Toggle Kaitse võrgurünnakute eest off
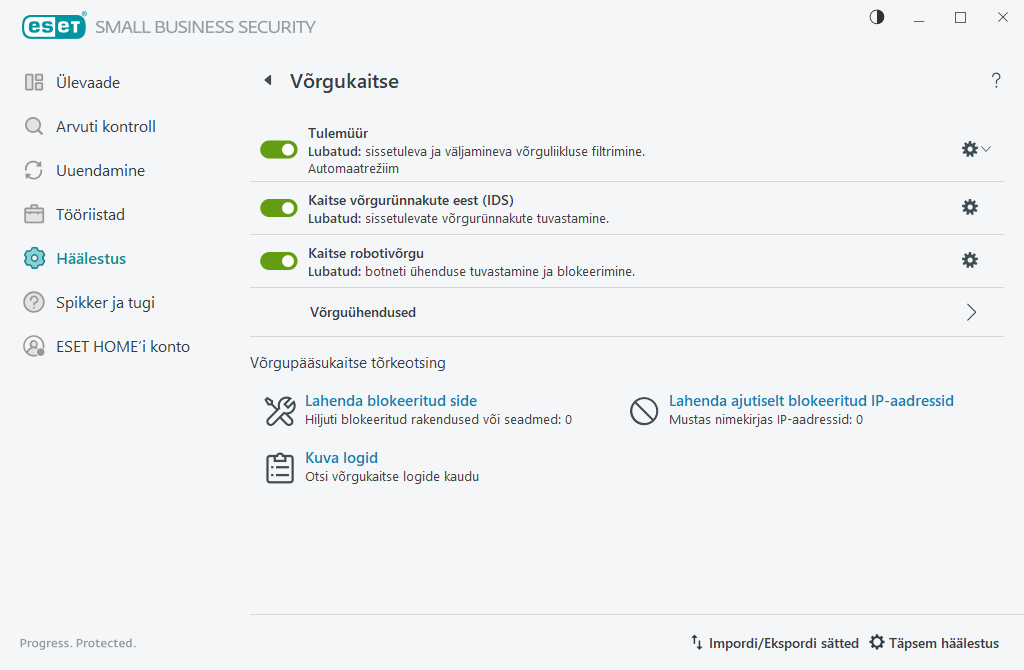The image size is (1024, 670). [278, 208]
